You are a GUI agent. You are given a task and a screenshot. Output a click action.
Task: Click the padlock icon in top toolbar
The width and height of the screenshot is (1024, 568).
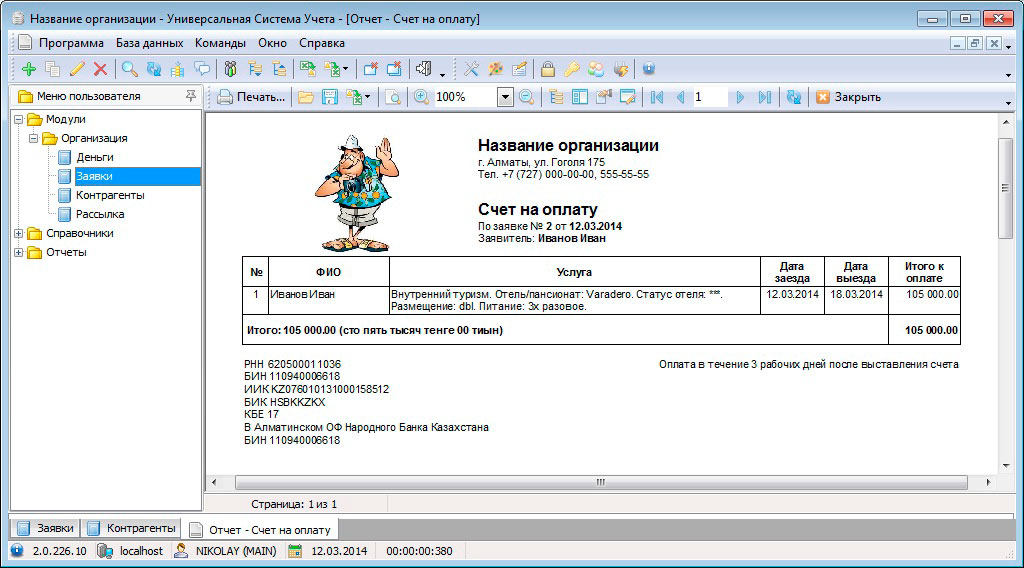(x=548, y=69)
